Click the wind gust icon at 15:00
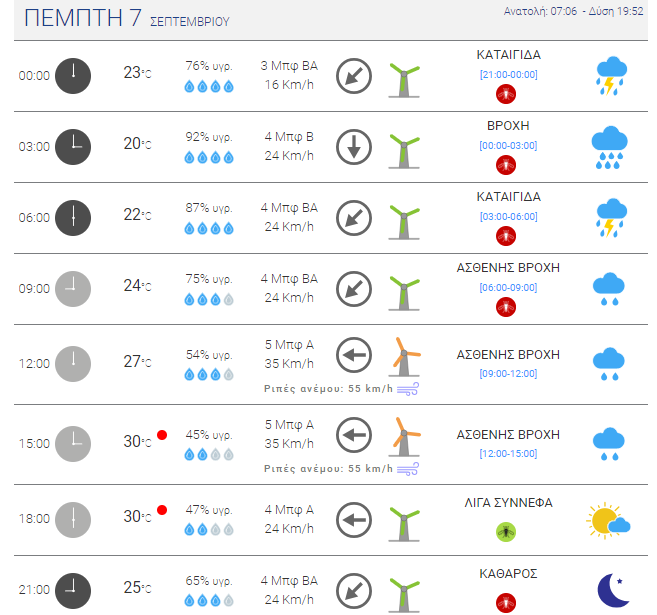Image resolution: width=657 pixels, height=615 pixels. [x=408, y=469]
